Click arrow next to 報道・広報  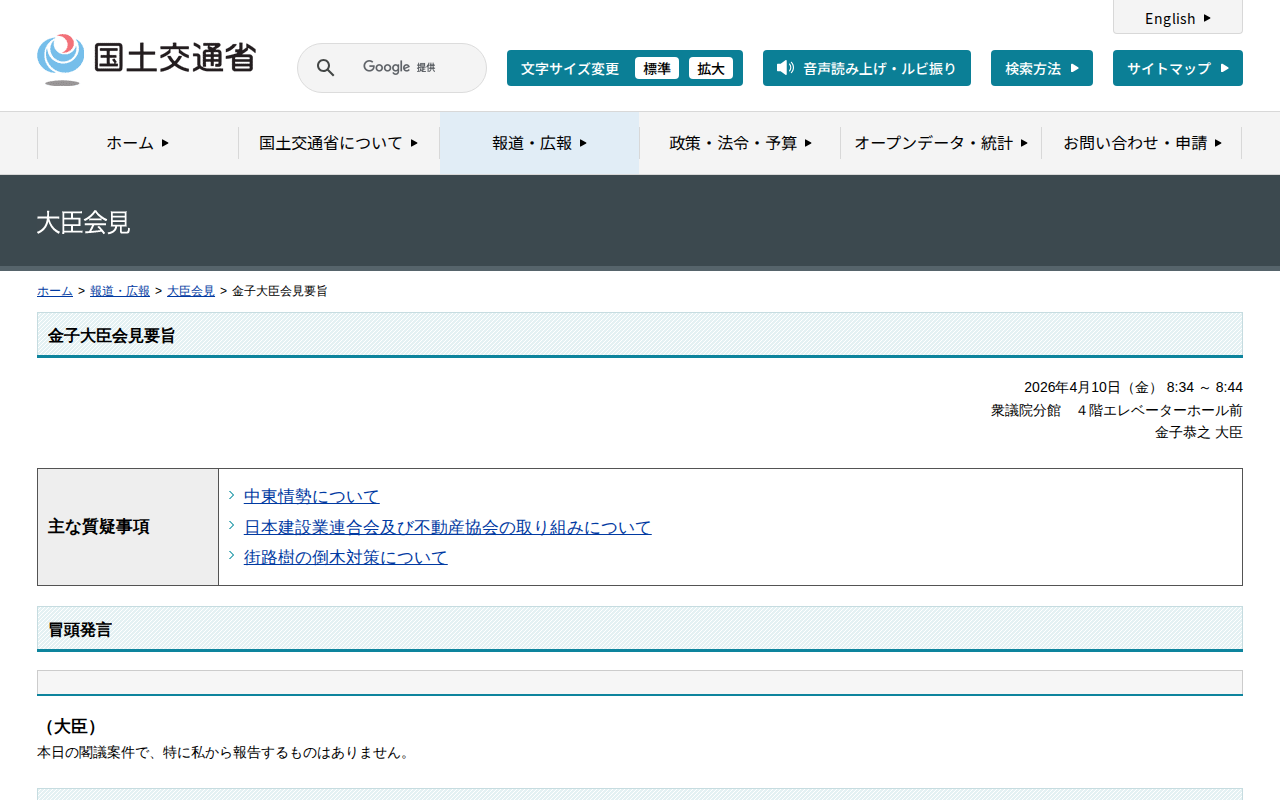coord(584,143)
